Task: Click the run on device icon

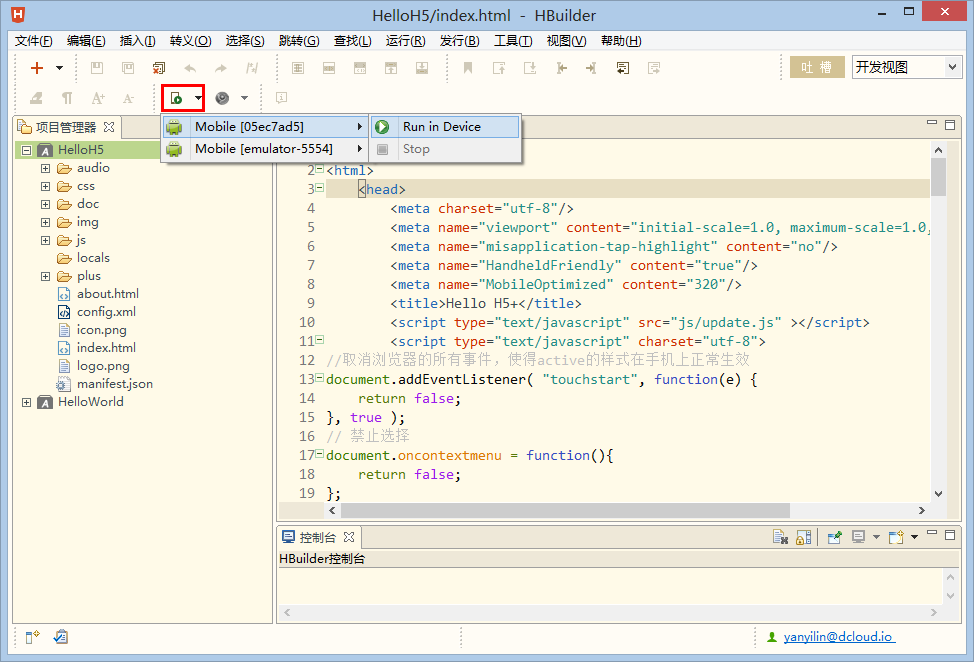Action: tap(176, 98)
